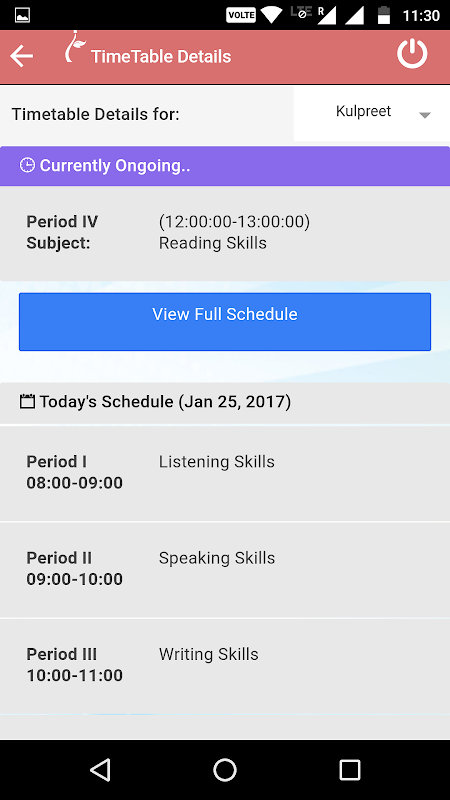This screenshot has height=800, width=450.
Task: Tap the power logout icon
Action: (412, 54)
